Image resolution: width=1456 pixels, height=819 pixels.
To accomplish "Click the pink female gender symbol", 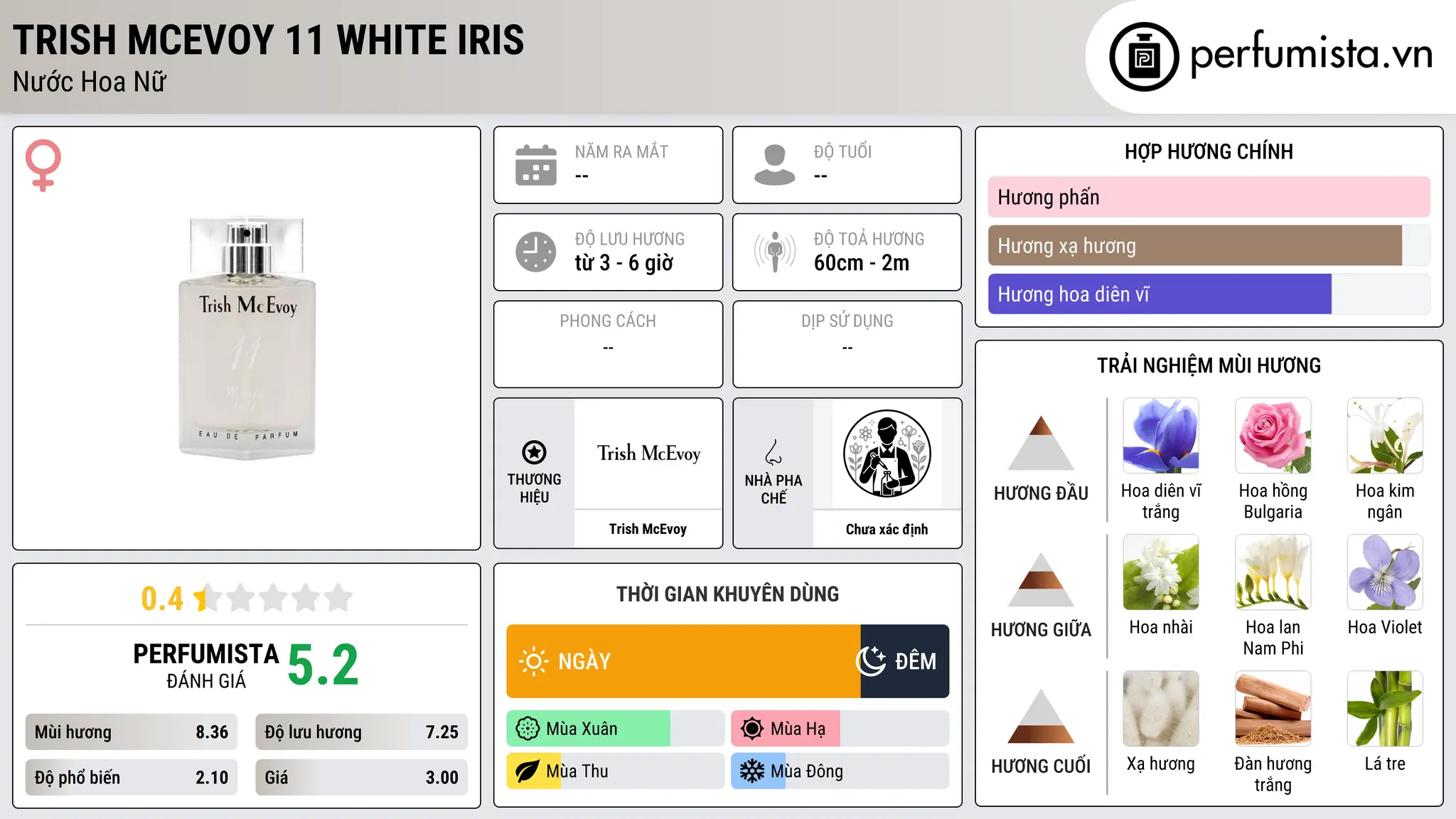I will tap(43, 165).
